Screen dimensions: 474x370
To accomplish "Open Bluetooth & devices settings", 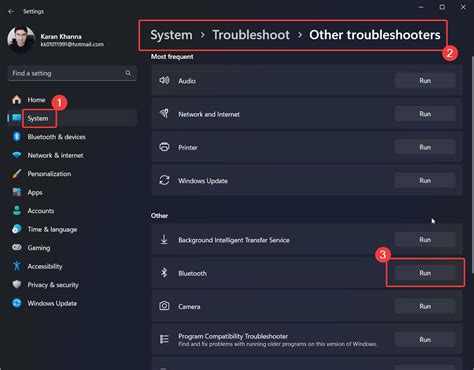I will [x=72, y=137].
